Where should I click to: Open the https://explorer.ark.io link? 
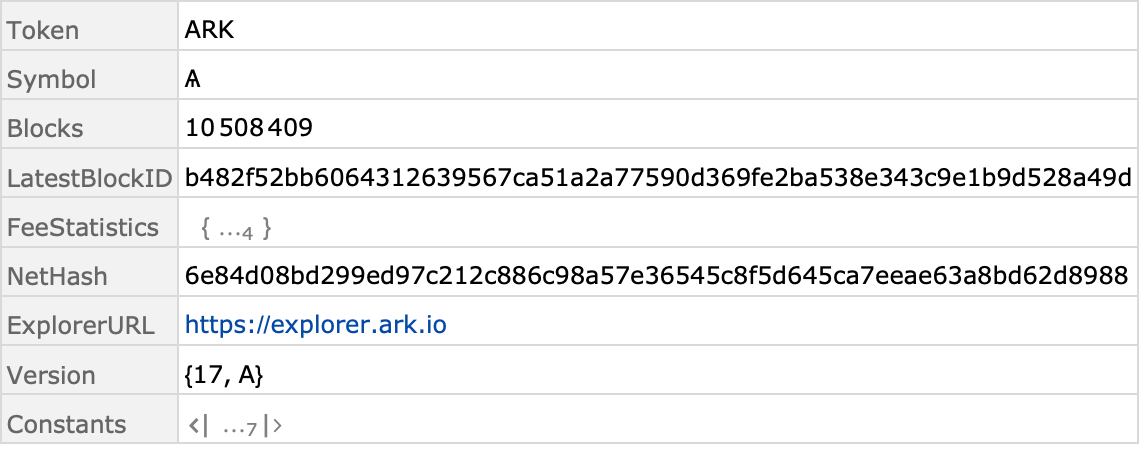pyautogui.click(x=316, y=325)
